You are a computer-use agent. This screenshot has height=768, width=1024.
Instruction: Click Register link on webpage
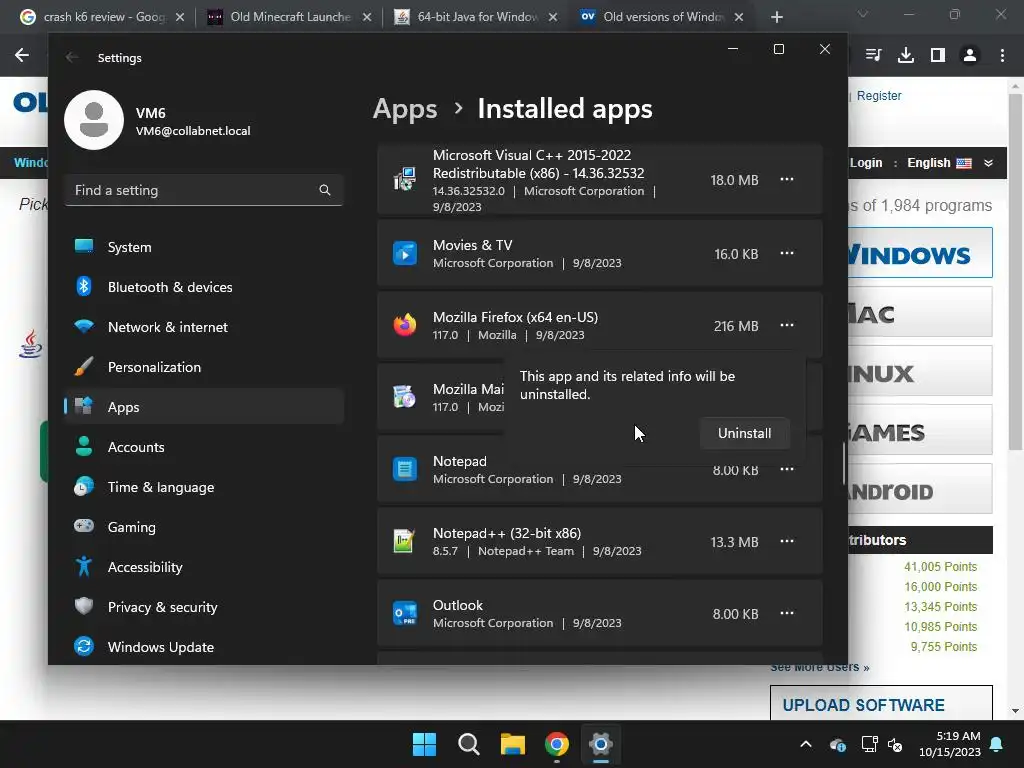pos(879,95)
